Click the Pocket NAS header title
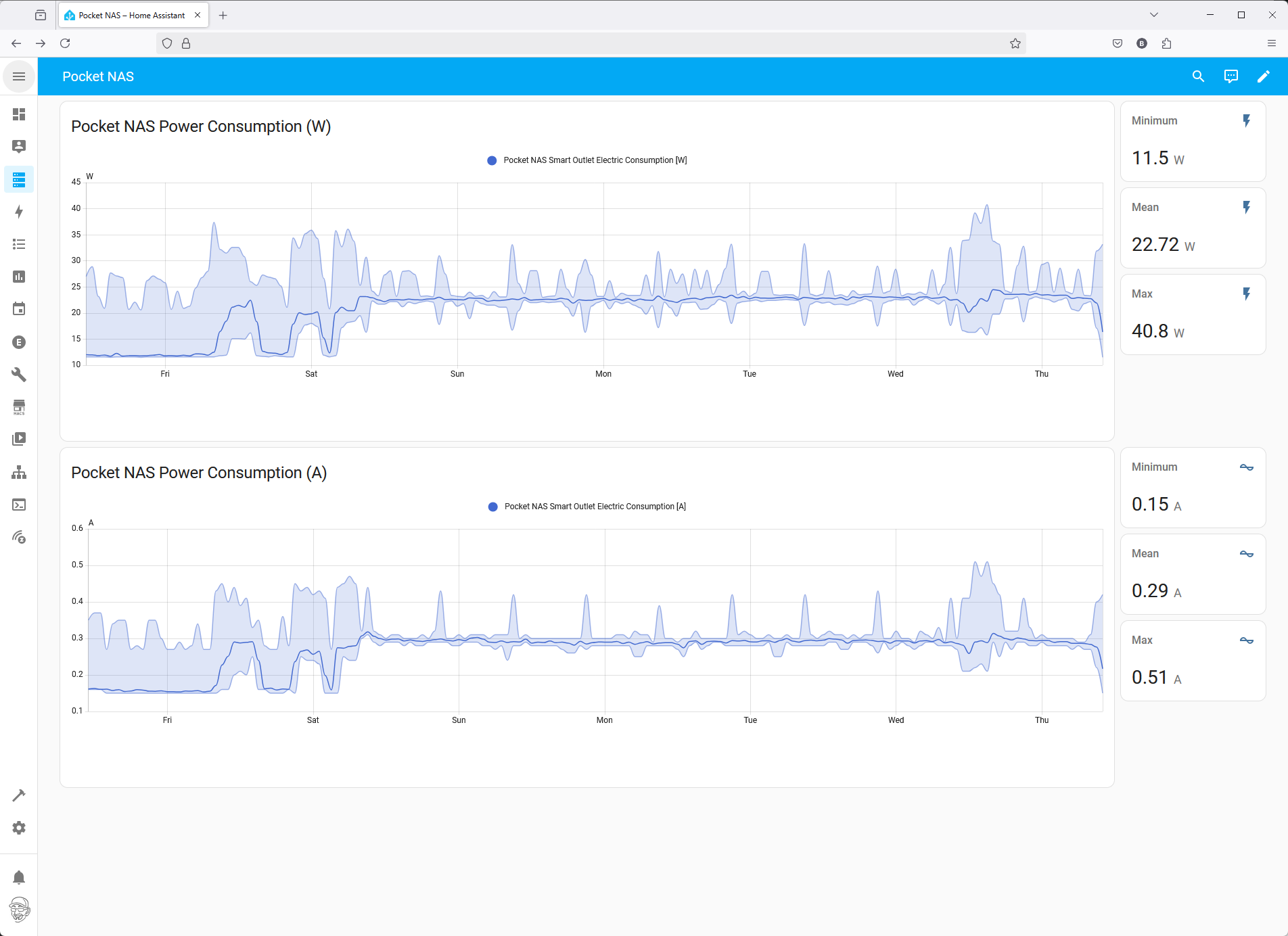 point(98,76)
